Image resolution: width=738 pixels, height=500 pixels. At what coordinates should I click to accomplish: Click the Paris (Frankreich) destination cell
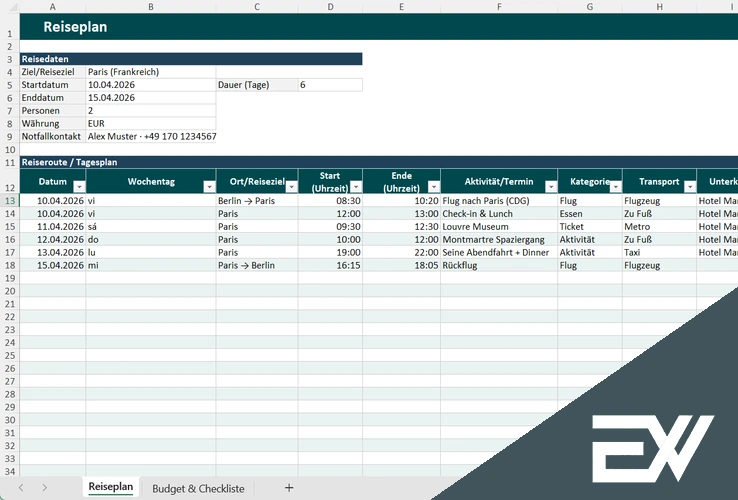(150, 72)
